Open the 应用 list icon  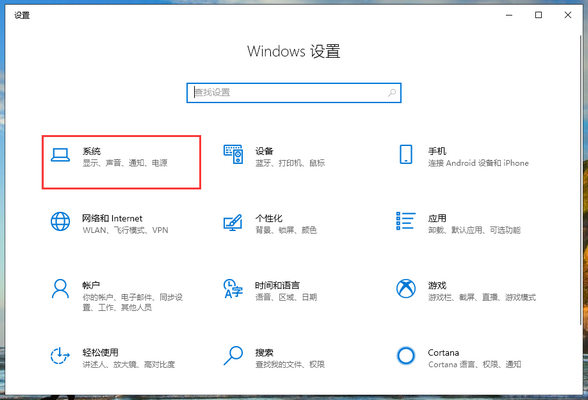406,221
